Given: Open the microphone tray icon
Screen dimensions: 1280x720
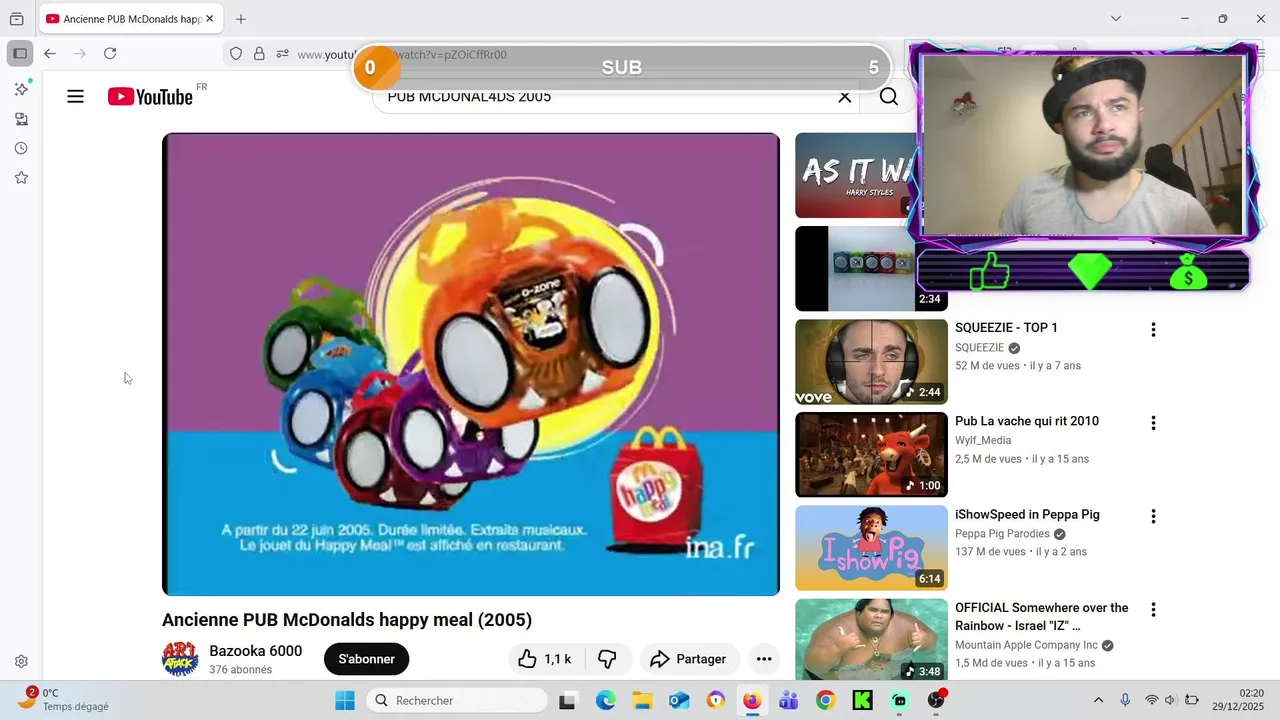Looking at the screenshot, I should click(1125, 700).
